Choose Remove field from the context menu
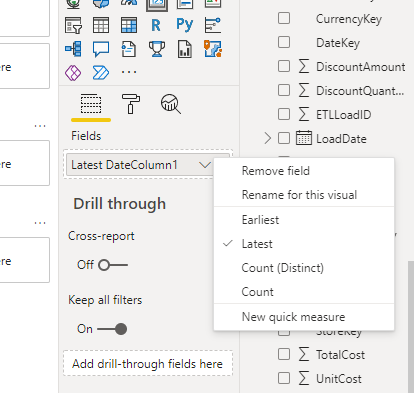 click(x=304, y=171)
